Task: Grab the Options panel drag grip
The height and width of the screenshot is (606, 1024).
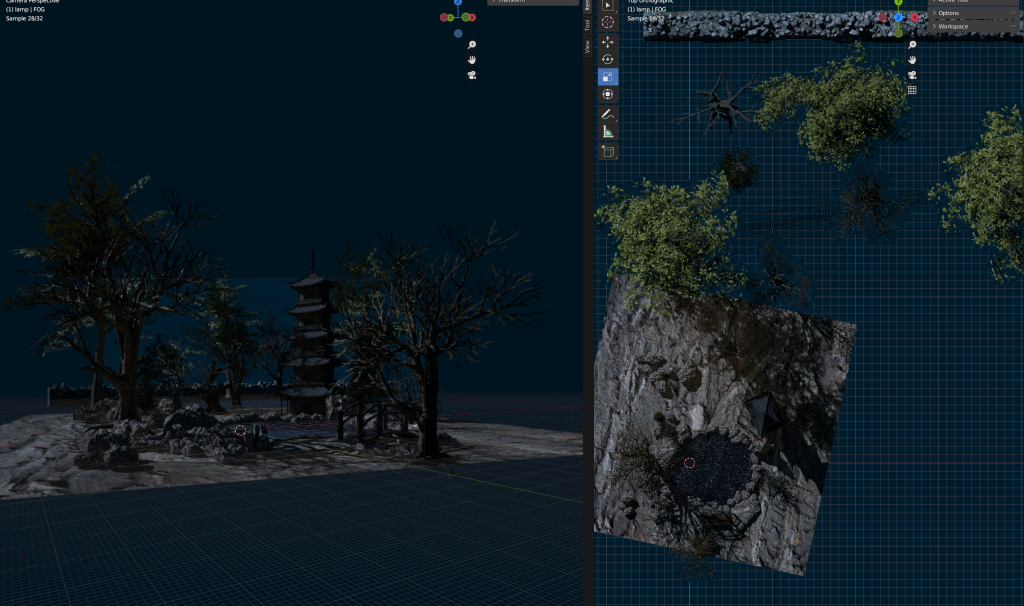Action: (x=1014, y=13)
